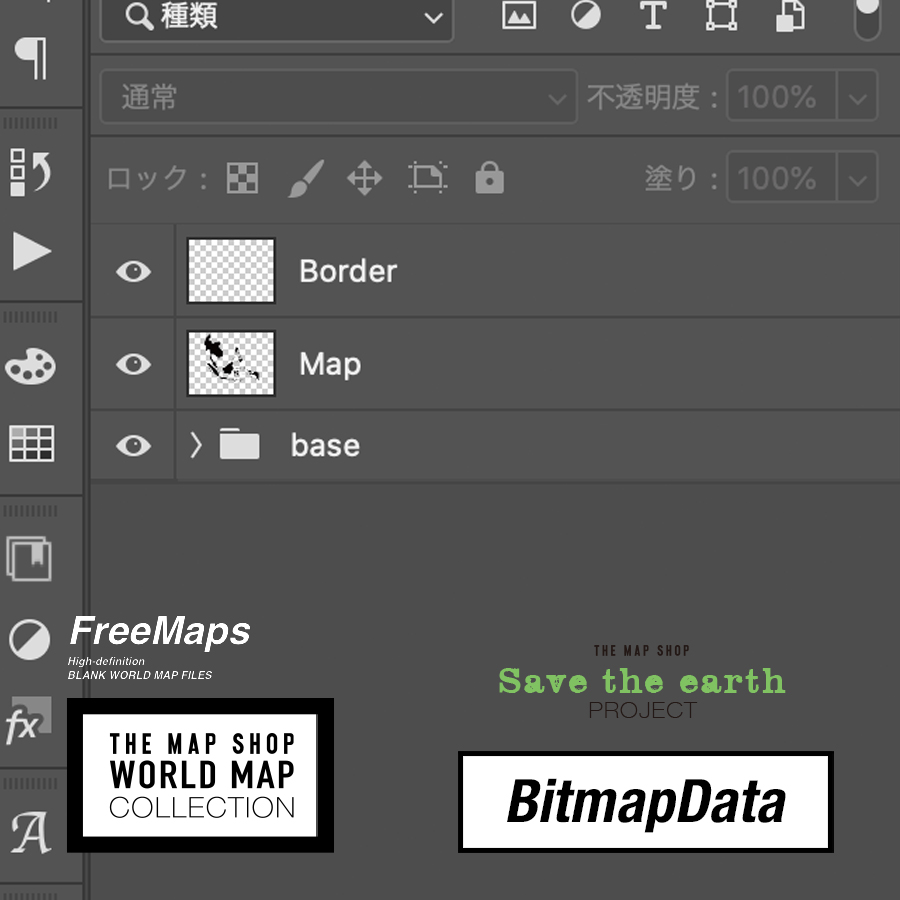Open the Color palette panel icon
900x900 pixels.
30,366
